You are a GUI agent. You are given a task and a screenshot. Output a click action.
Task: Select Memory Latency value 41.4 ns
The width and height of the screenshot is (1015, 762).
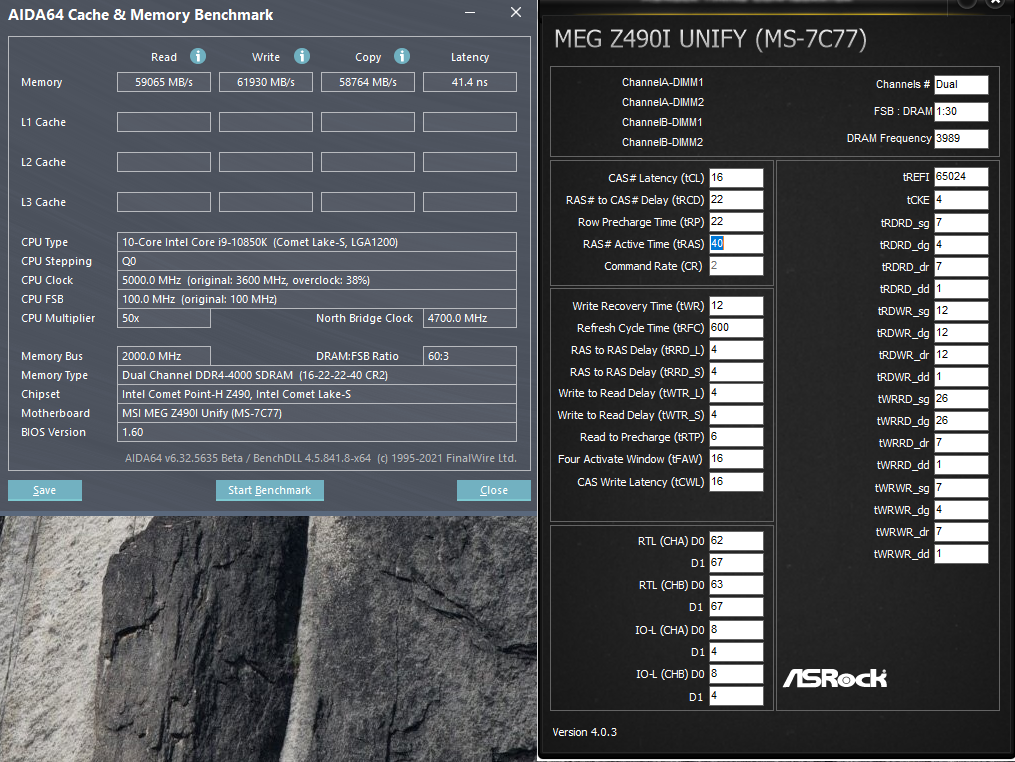470,82
